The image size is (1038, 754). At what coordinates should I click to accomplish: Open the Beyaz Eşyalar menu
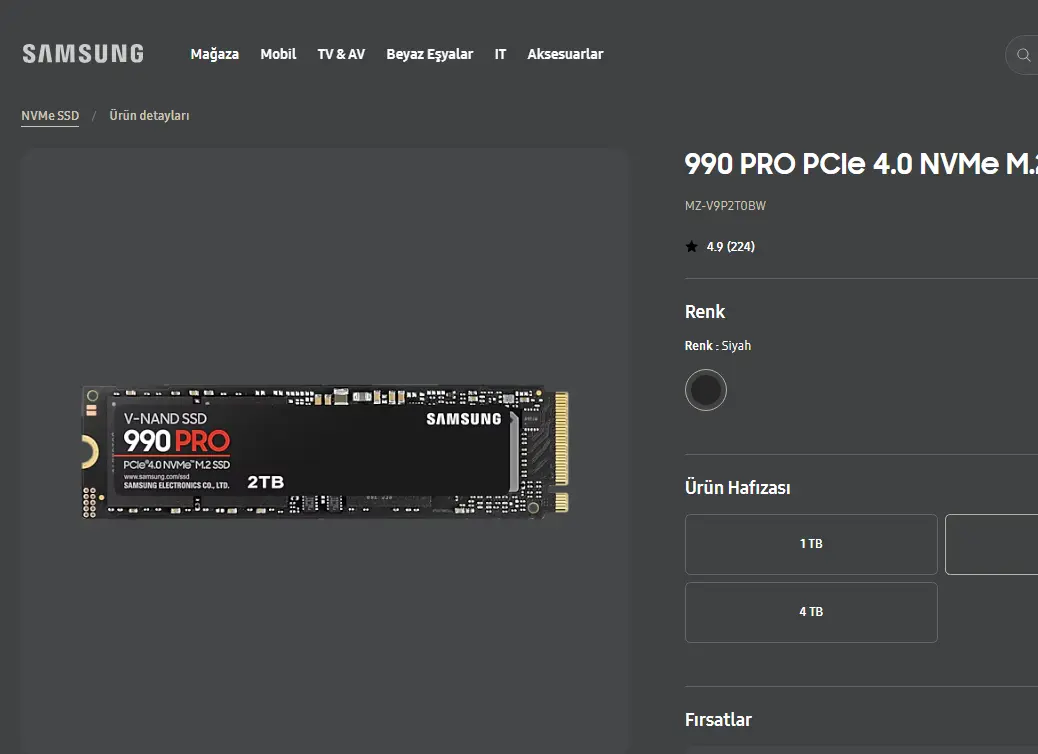[x=430, y=54]
